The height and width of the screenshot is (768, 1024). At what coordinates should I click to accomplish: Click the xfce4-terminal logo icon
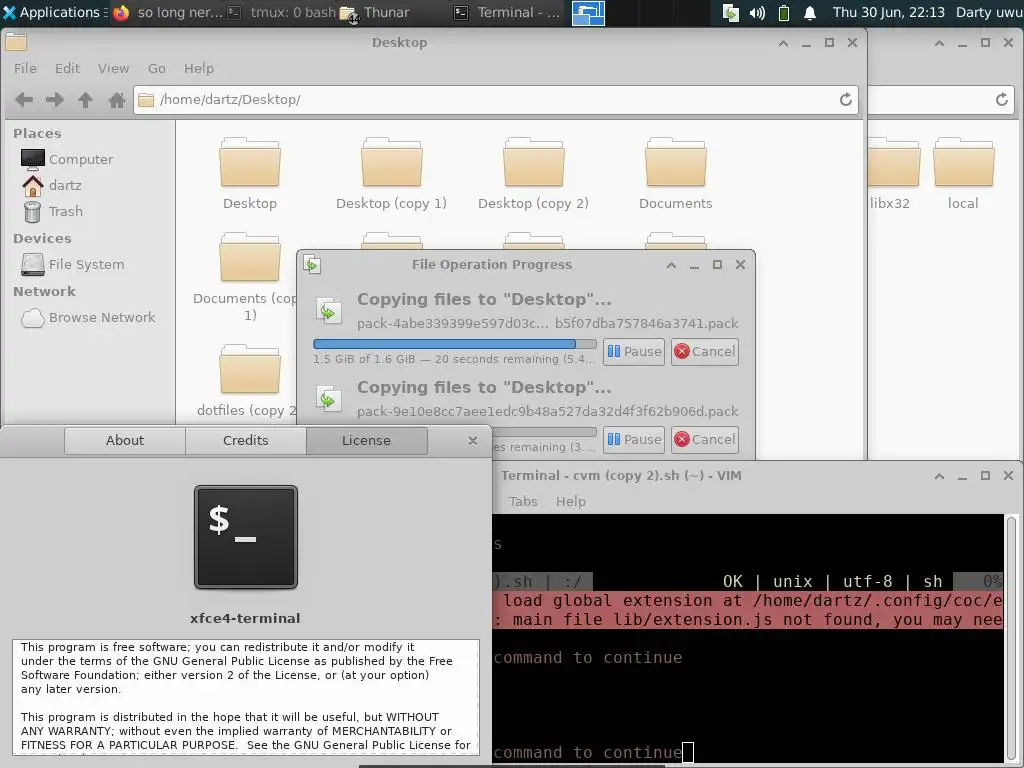[x=246, y=537]
